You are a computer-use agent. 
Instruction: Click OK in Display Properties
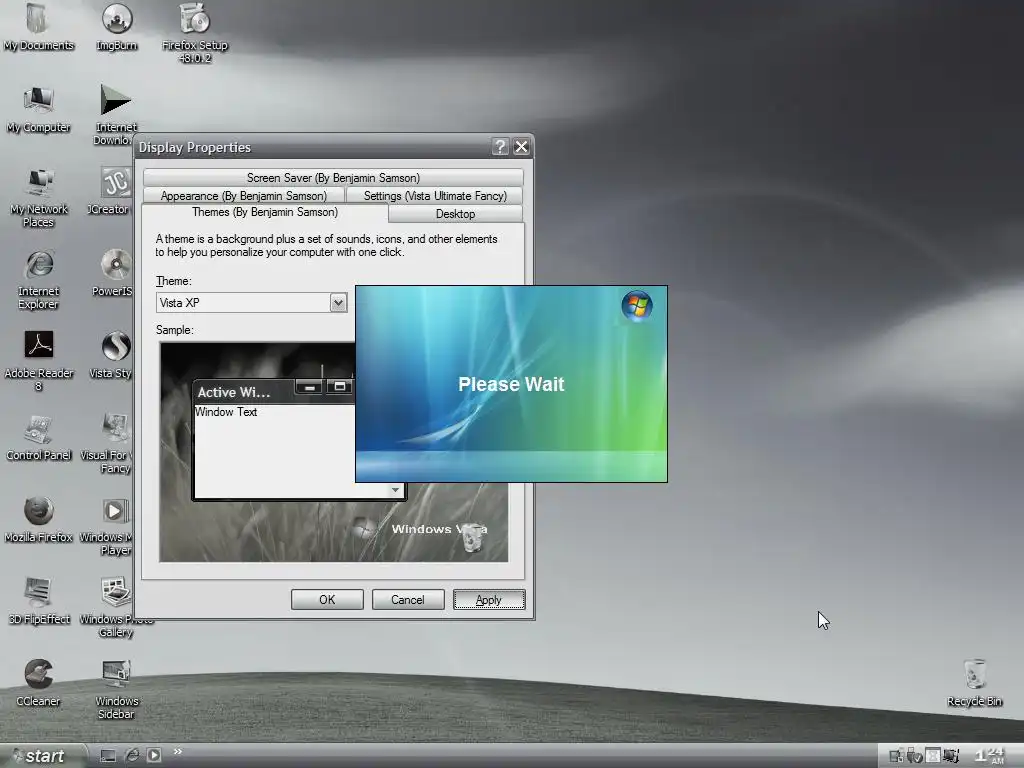pos(327,600)
